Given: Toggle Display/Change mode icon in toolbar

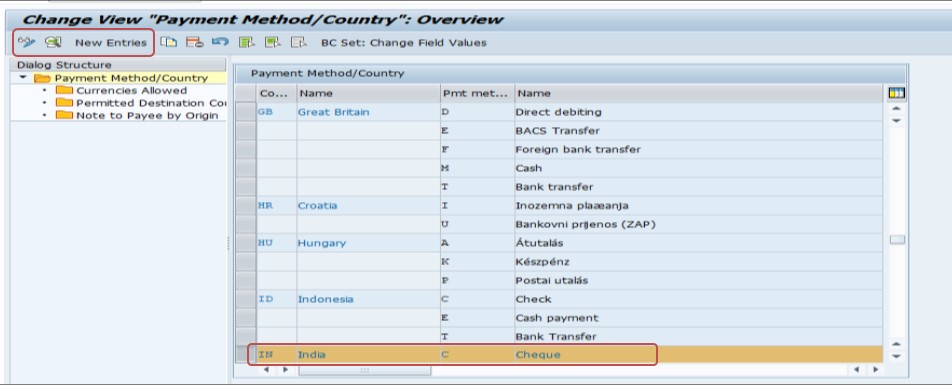Looking at the screenshot, I should (x=26, y=43).
